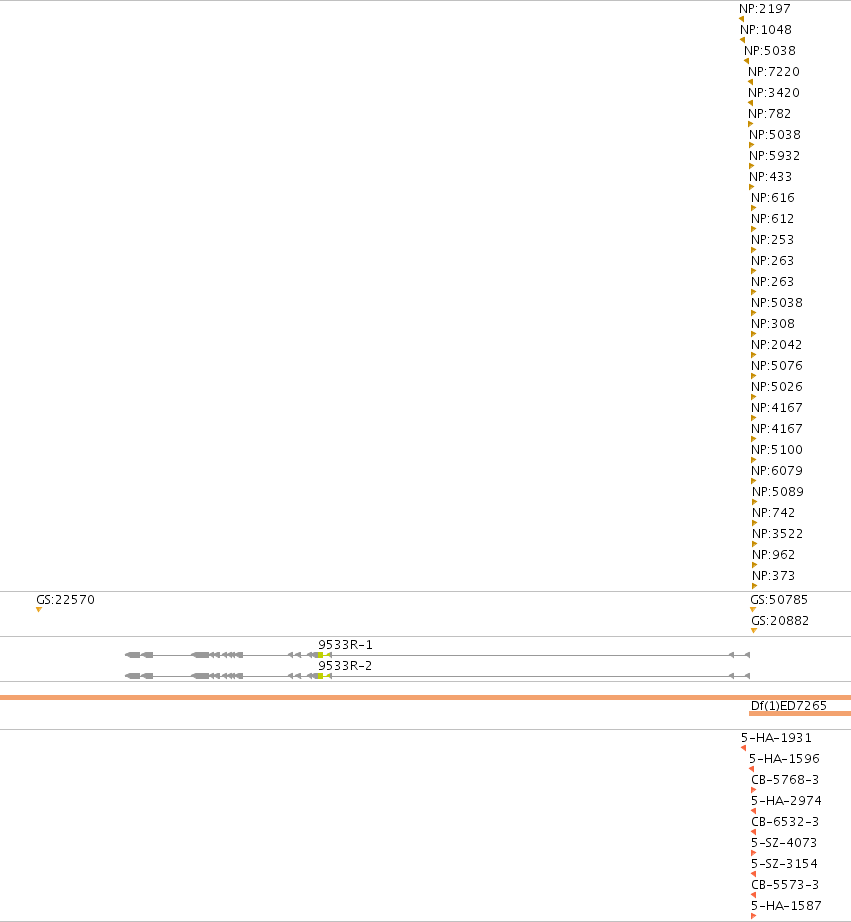The height and width of the screenshot is (922, 851).
Task: Click the NP:5932 label
Action: [775, 156]
